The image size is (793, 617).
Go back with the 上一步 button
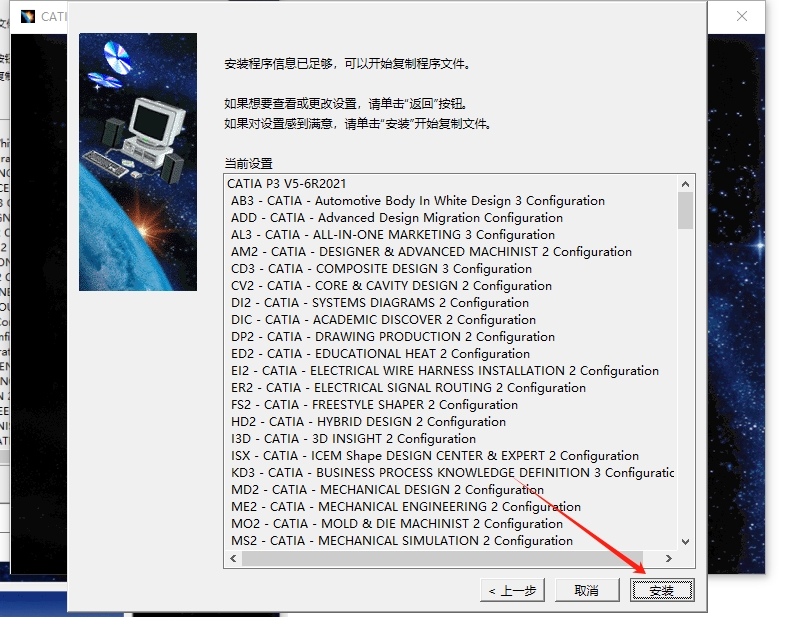(x=512, y=590)
